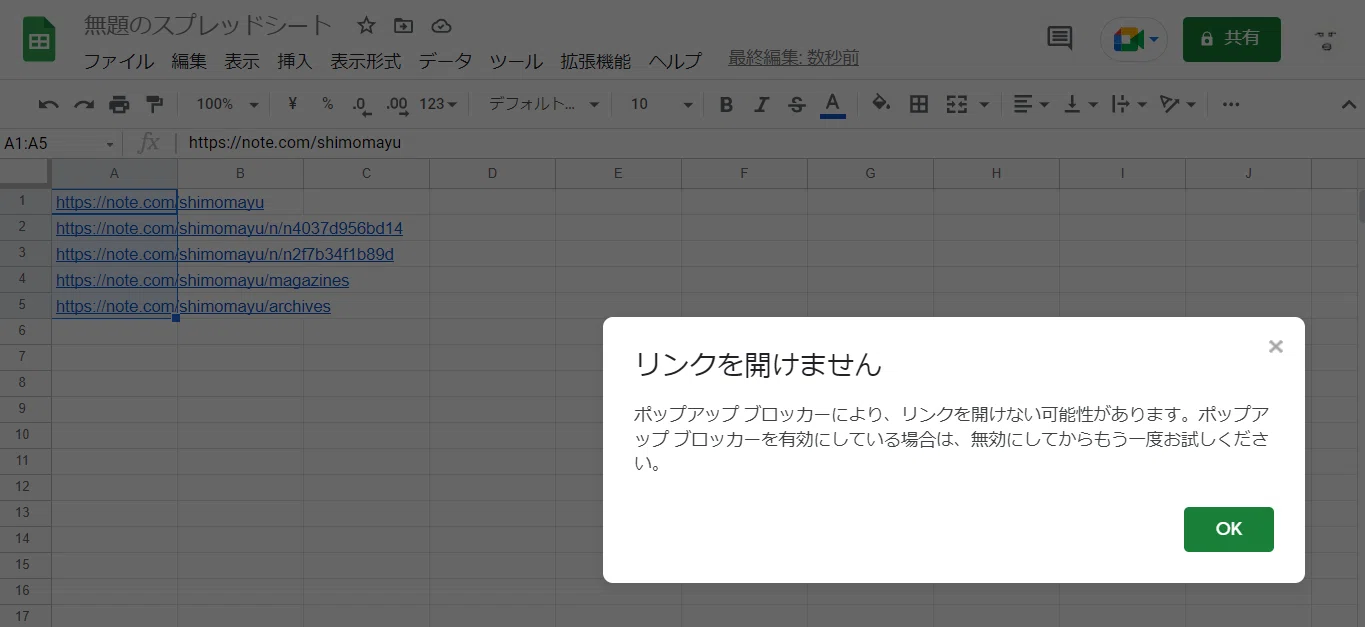Decrease decimal places
The image size is (1365, 627).
pyautogui.click(x=361, y=104)
